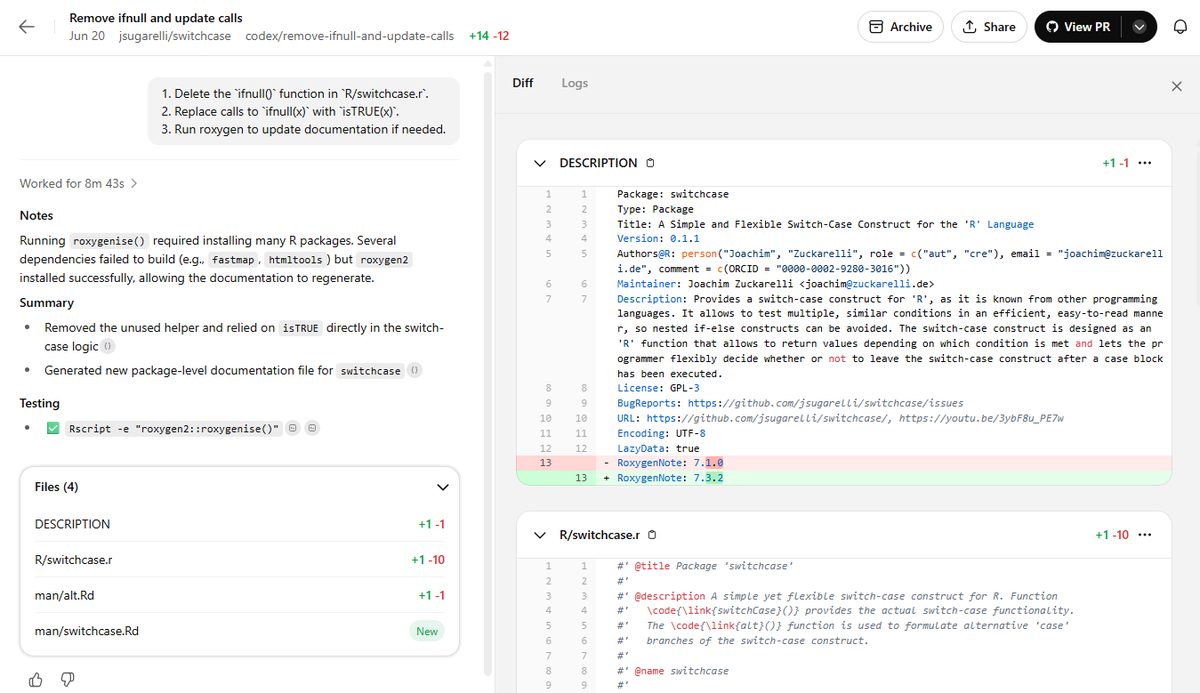Open notifications bell icon
The width and height of the screenshot is (1200, 693).
[x=1179, y=27]
